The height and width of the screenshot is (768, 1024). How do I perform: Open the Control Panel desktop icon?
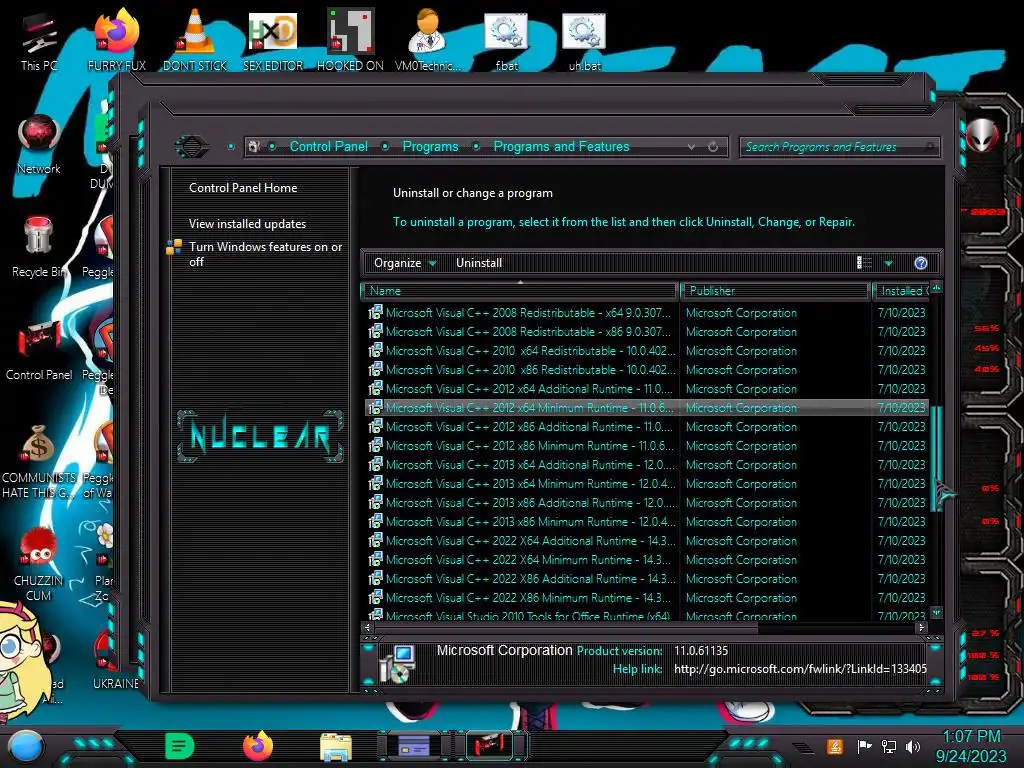pos(39,351)
